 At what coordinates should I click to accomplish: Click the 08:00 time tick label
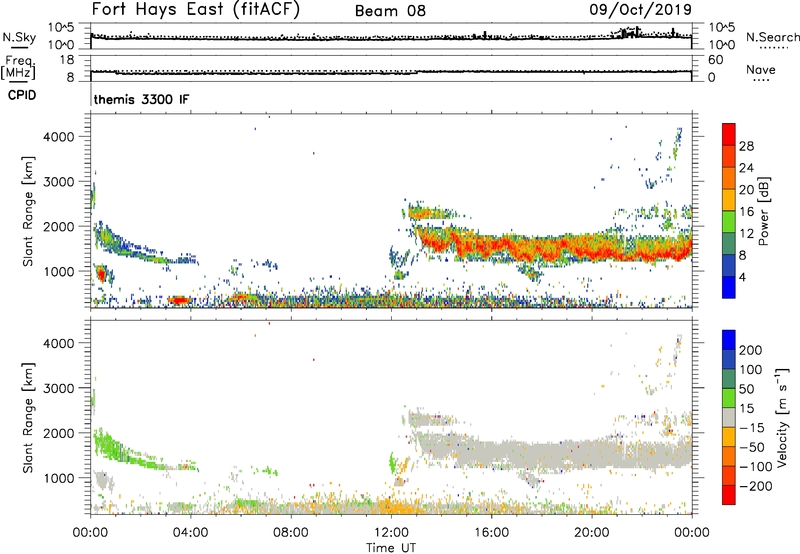click(x=291, y=533)
